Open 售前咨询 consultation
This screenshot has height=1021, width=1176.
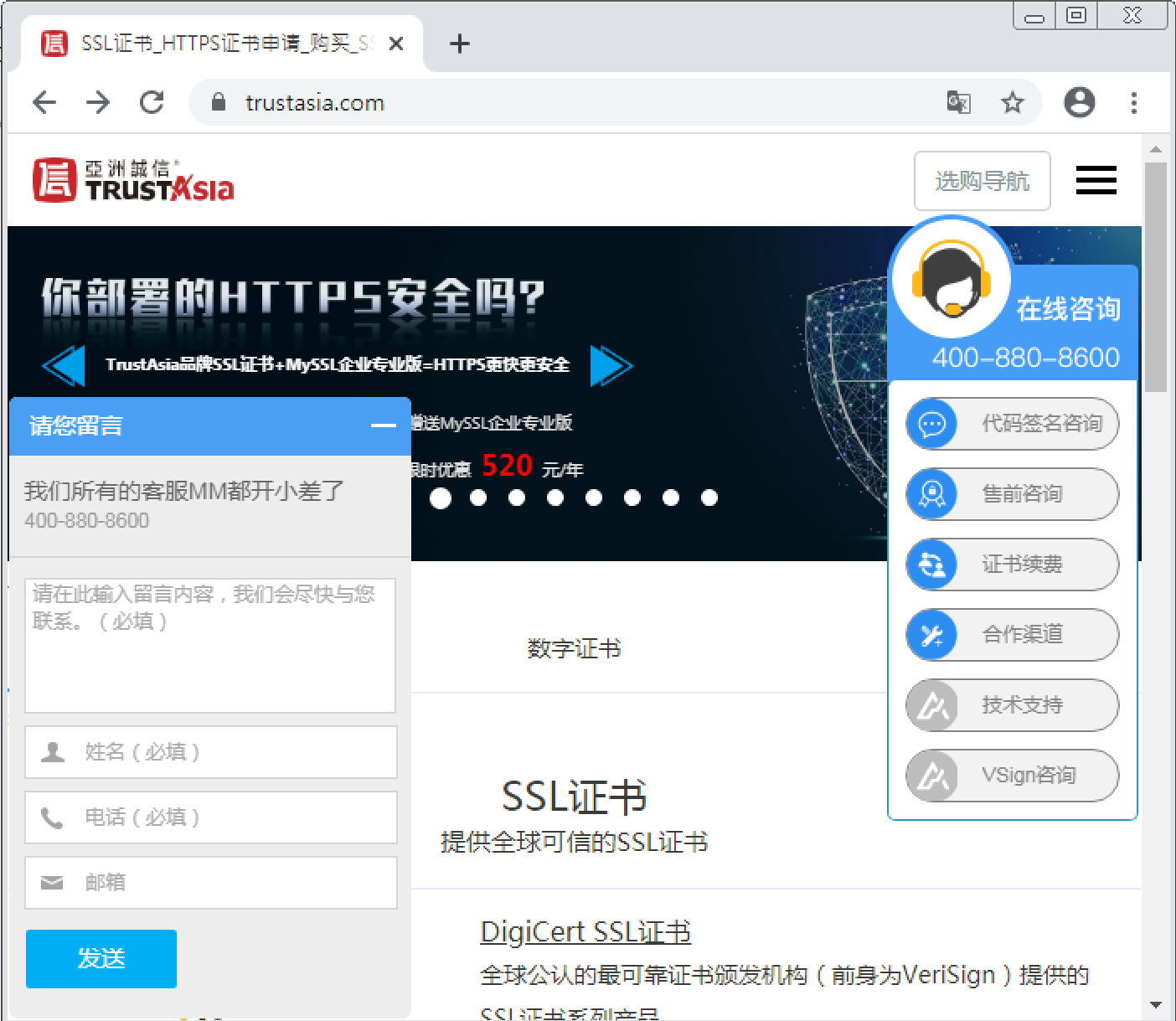[1013, 494]
